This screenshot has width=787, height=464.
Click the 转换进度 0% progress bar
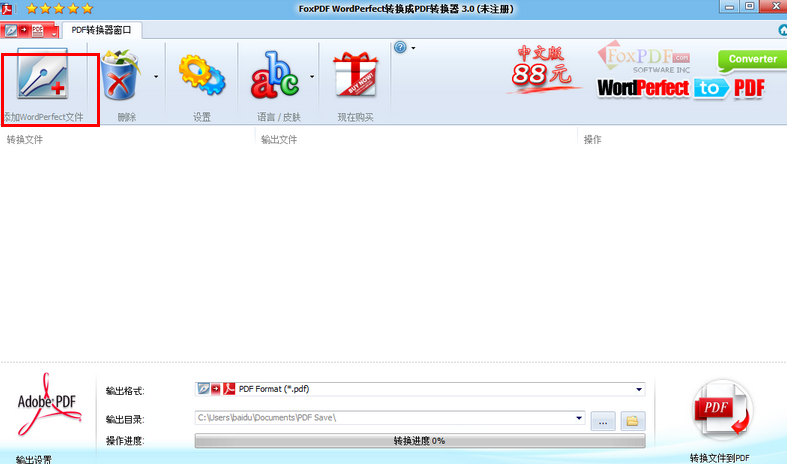tap(420, 441)
